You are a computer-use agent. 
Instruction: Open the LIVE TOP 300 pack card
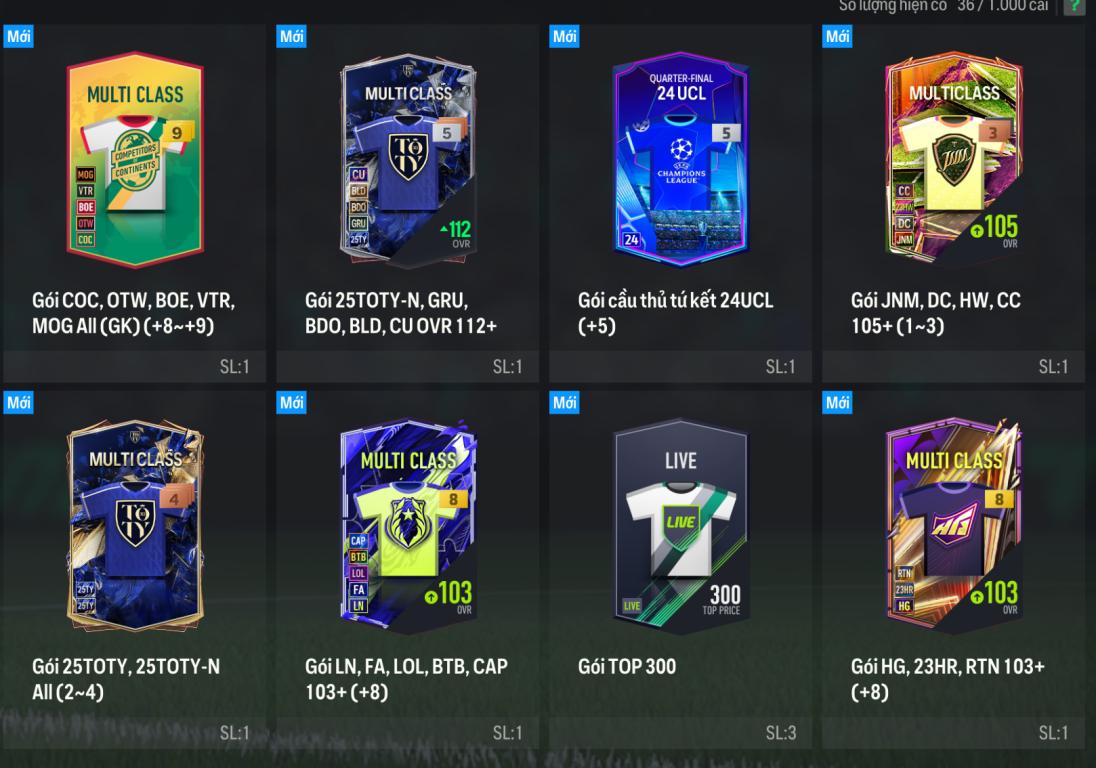pos(681,526)
